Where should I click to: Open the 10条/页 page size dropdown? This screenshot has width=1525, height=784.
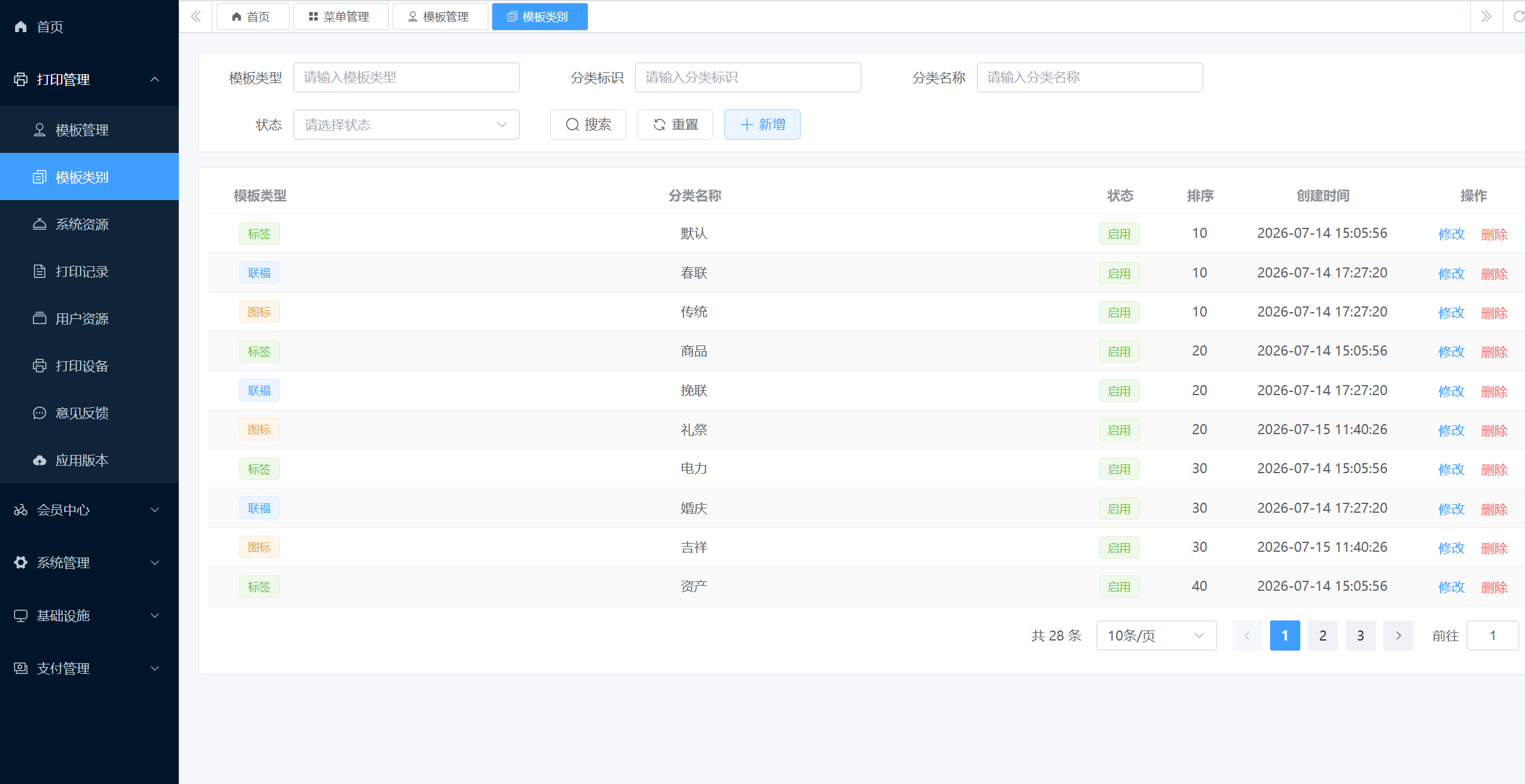(1156, 636)
